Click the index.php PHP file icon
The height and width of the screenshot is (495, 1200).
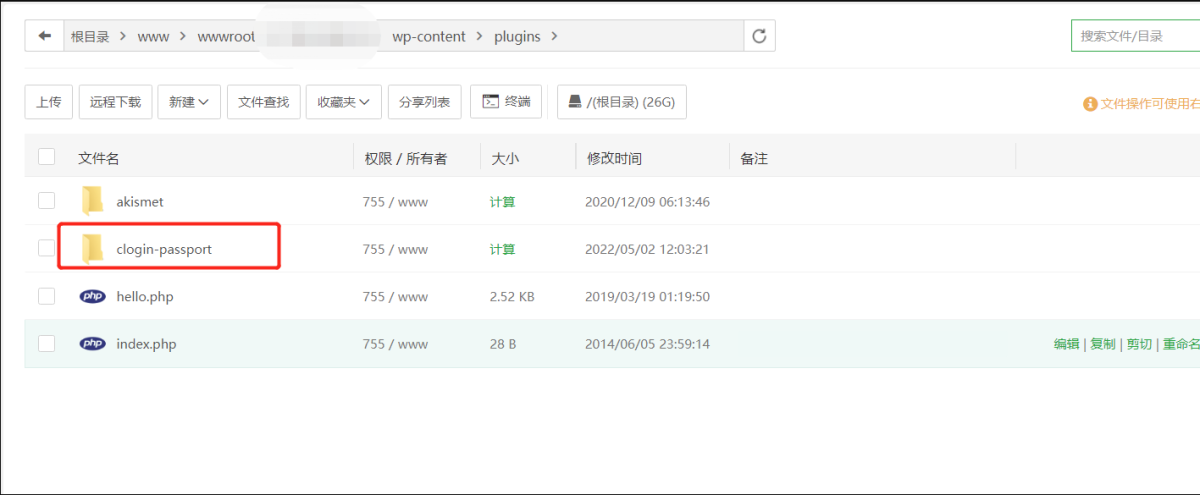click(92, 344)
